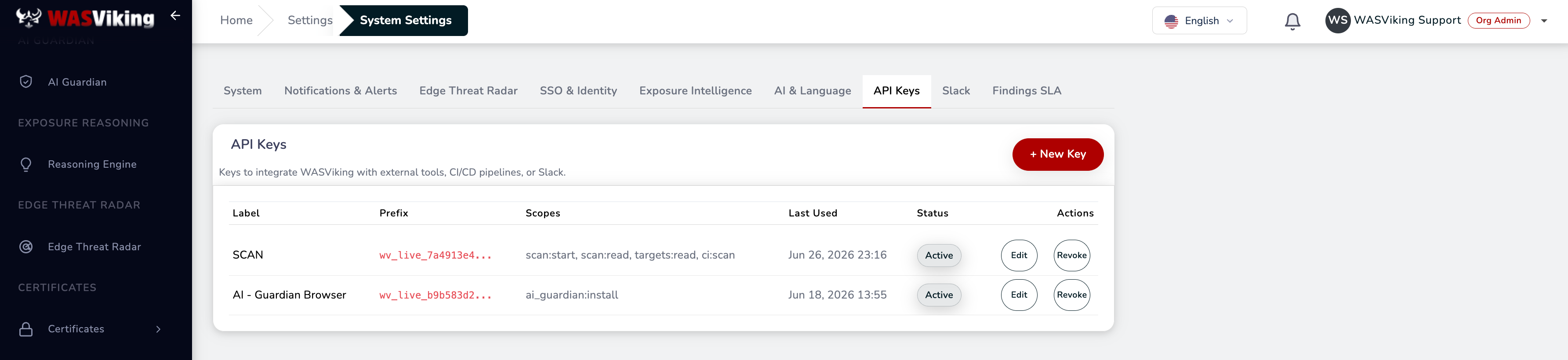Open user account menu caret
Image resolution: width=1568 pixels, height=360 pixels.
(1544, 21)
